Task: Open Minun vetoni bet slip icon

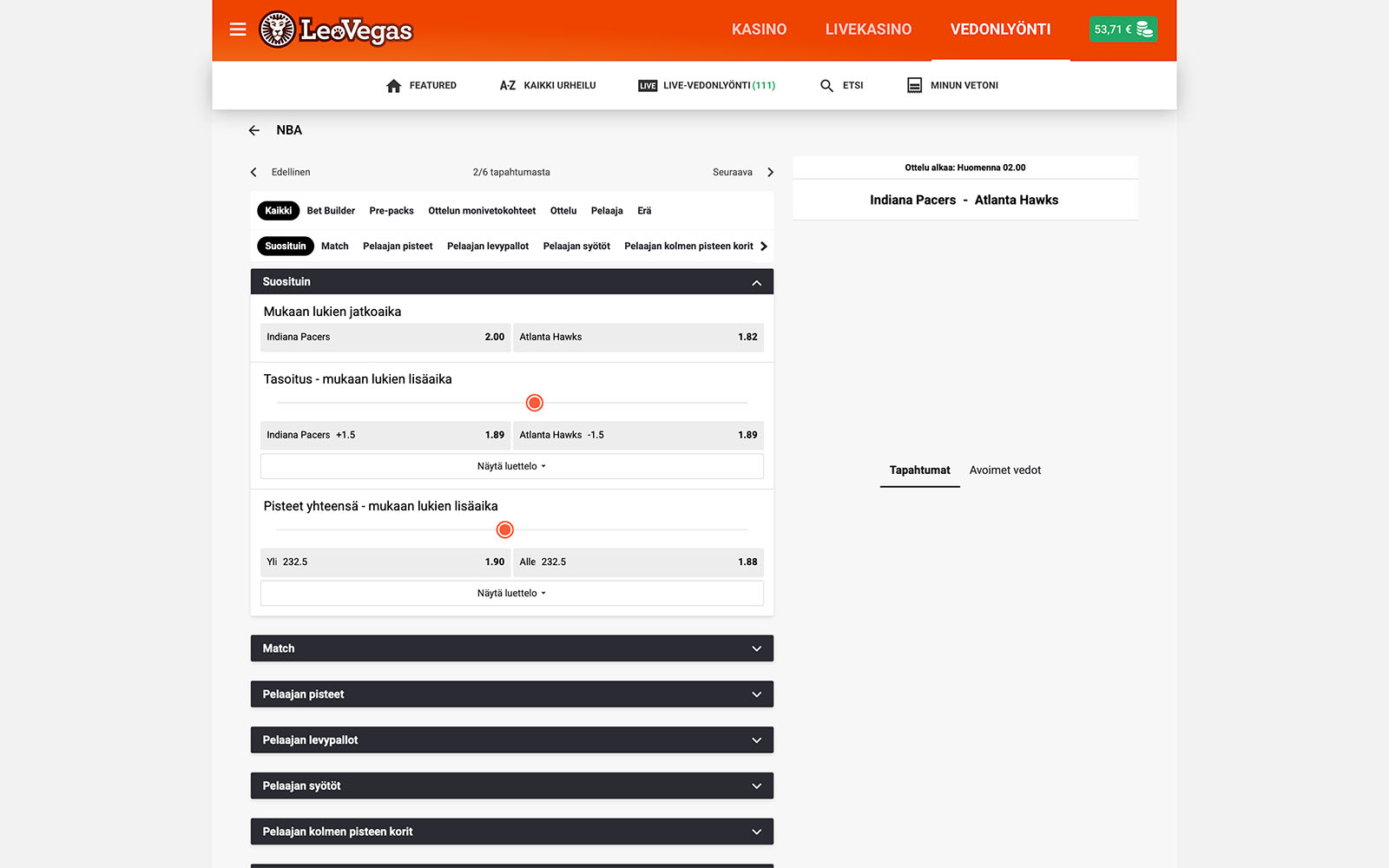Action: pyautogui.click(x=914, y=86)
